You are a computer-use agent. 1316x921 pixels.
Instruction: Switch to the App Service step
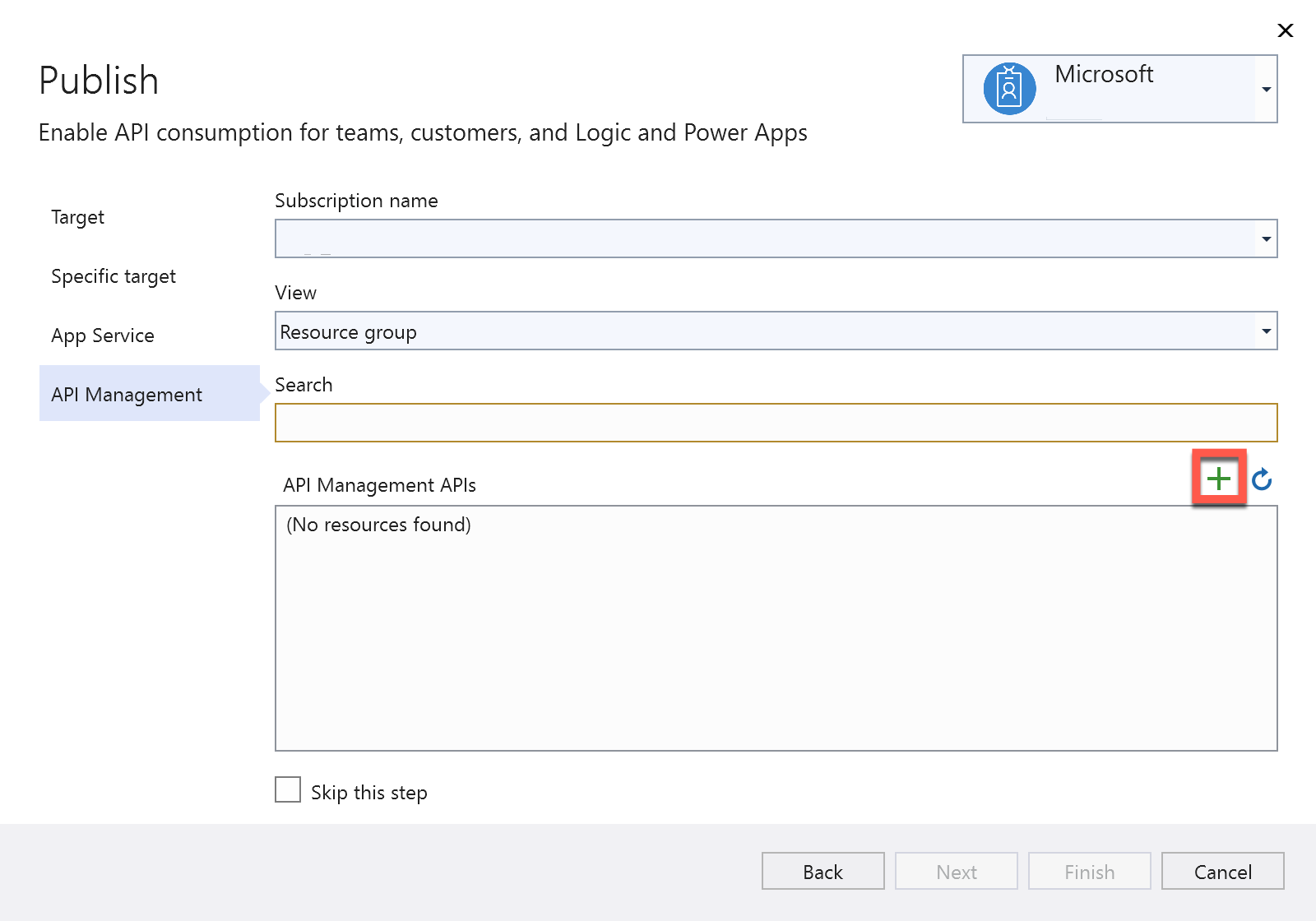click(102, 335)
